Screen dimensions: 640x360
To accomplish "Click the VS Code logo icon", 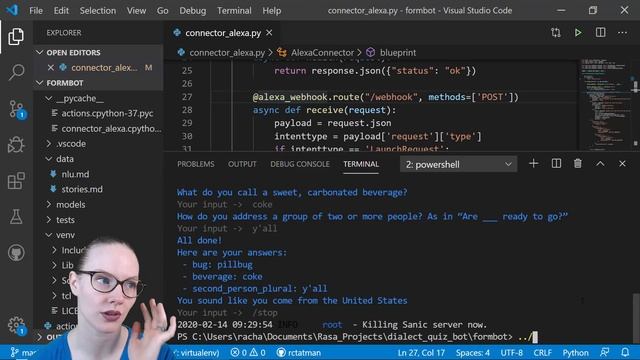I will coord(12,10).
